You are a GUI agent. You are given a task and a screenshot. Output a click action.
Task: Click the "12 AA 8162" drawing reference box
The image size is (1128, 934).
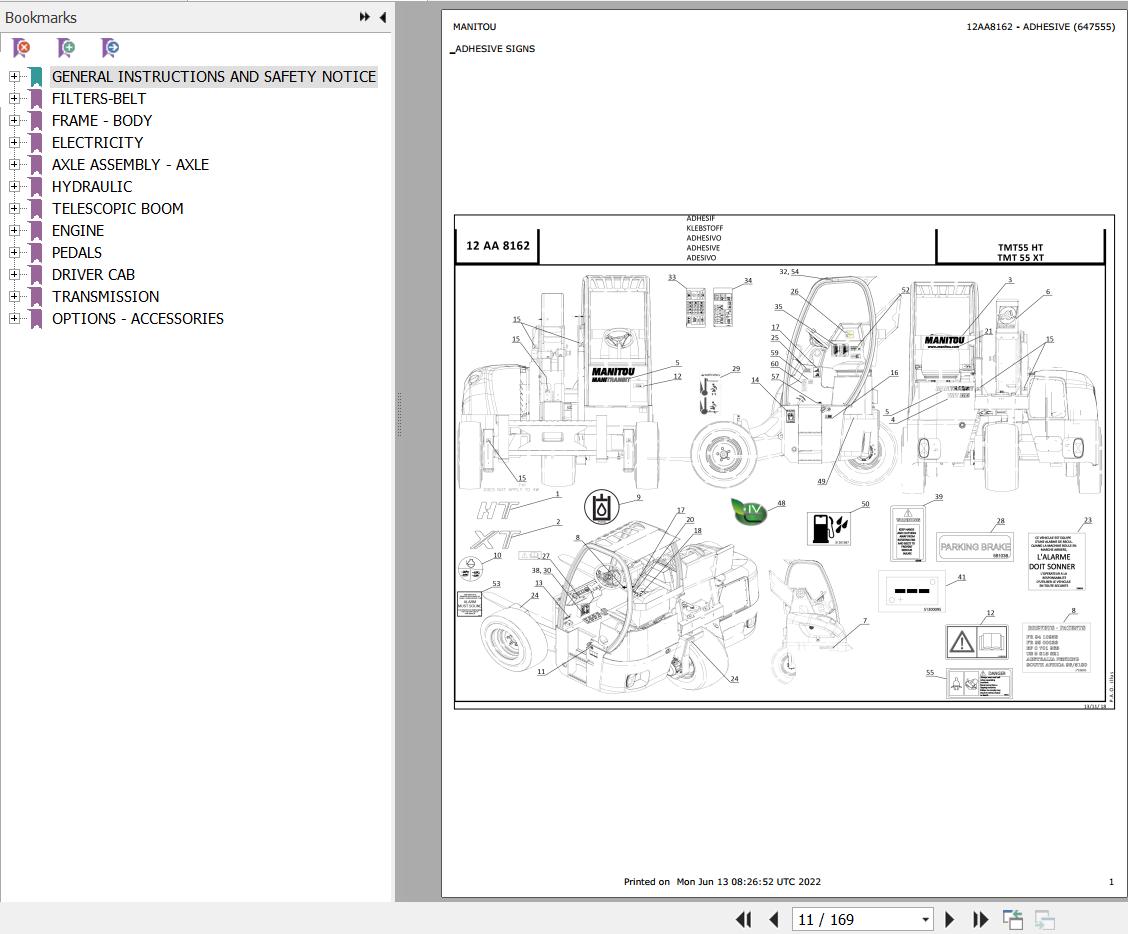497,245
